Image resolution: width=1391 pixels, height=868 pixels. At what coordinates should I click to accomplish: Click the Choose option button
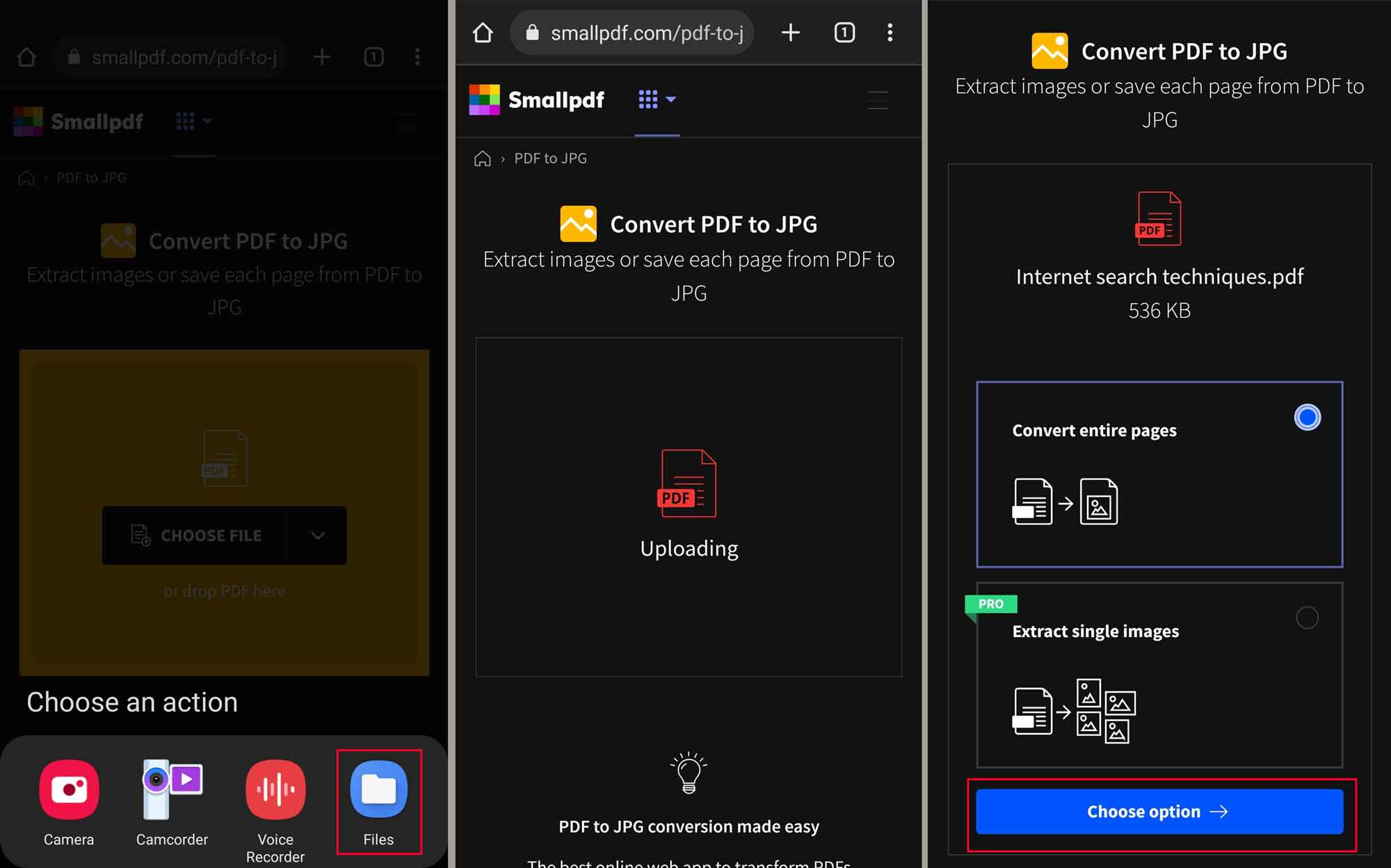(x=1159, y=811)
